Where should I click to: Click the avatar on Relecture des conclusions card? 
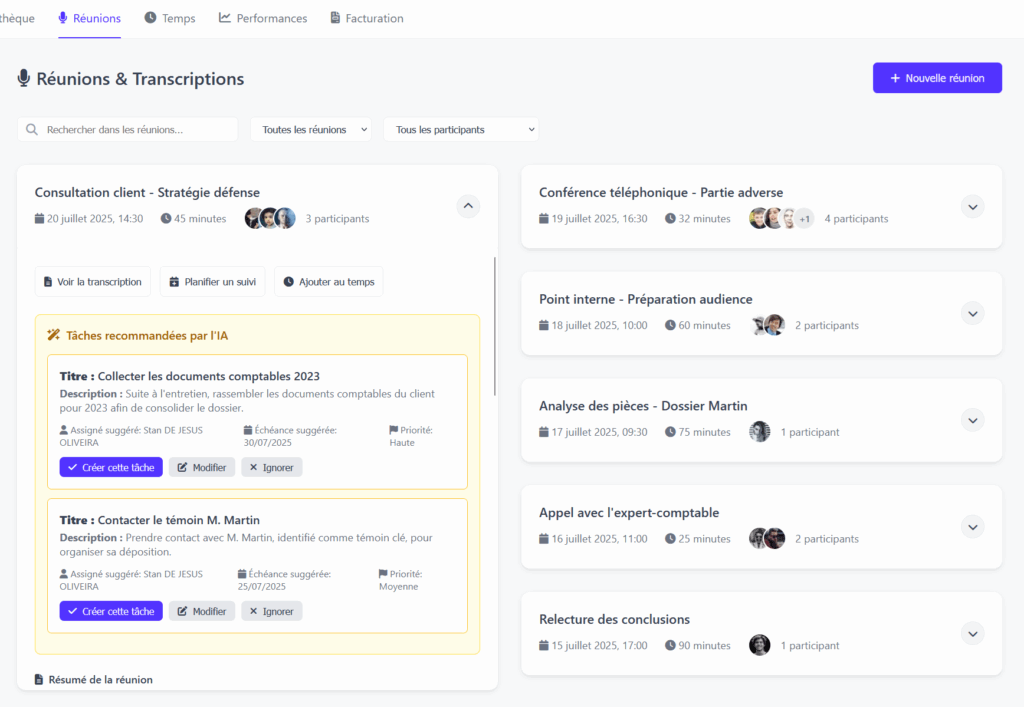click(x=760, y=645)
